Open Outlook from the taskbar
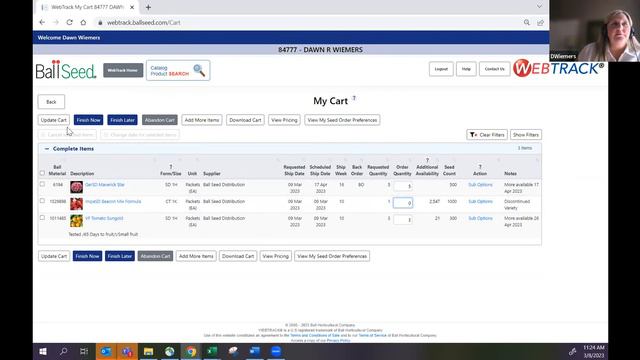The width and height of the screenshot is (640, 360). (106, 351)
